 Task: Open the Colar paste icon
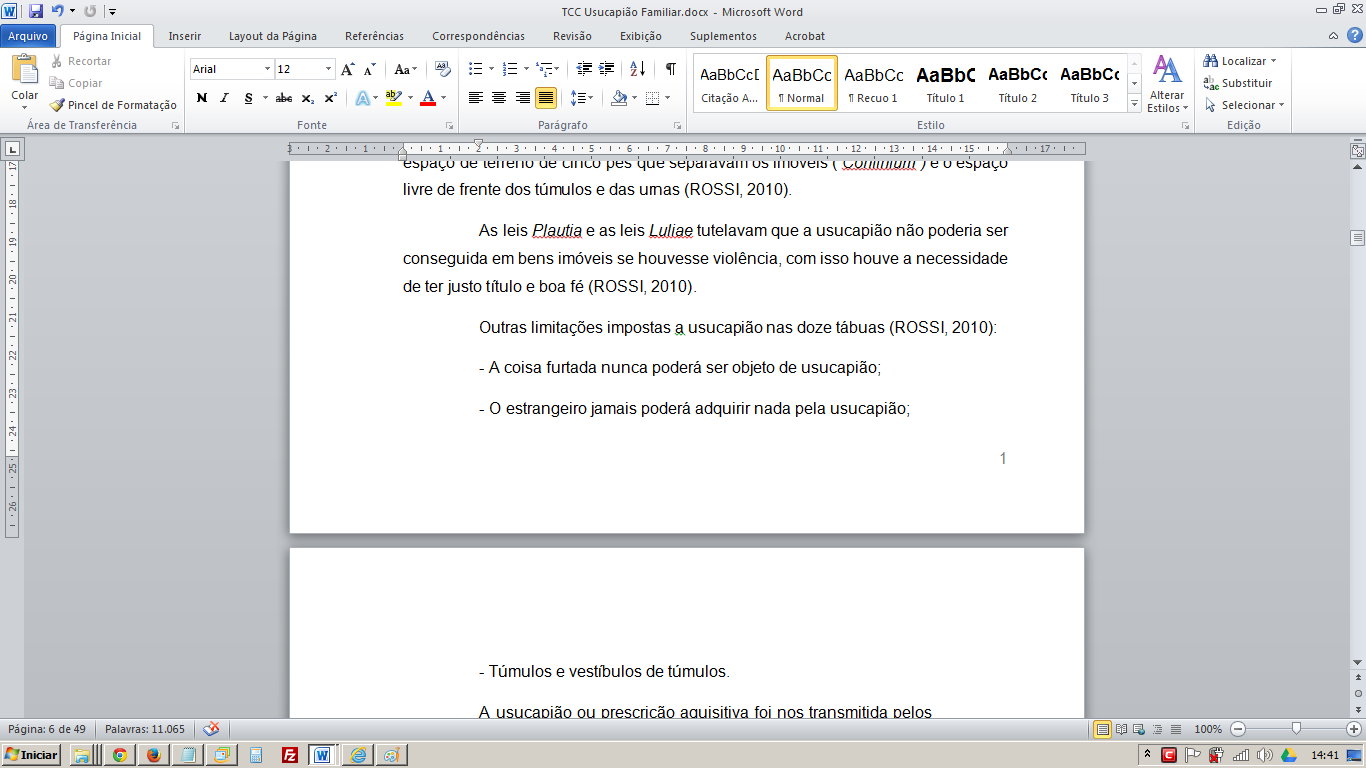25,70
